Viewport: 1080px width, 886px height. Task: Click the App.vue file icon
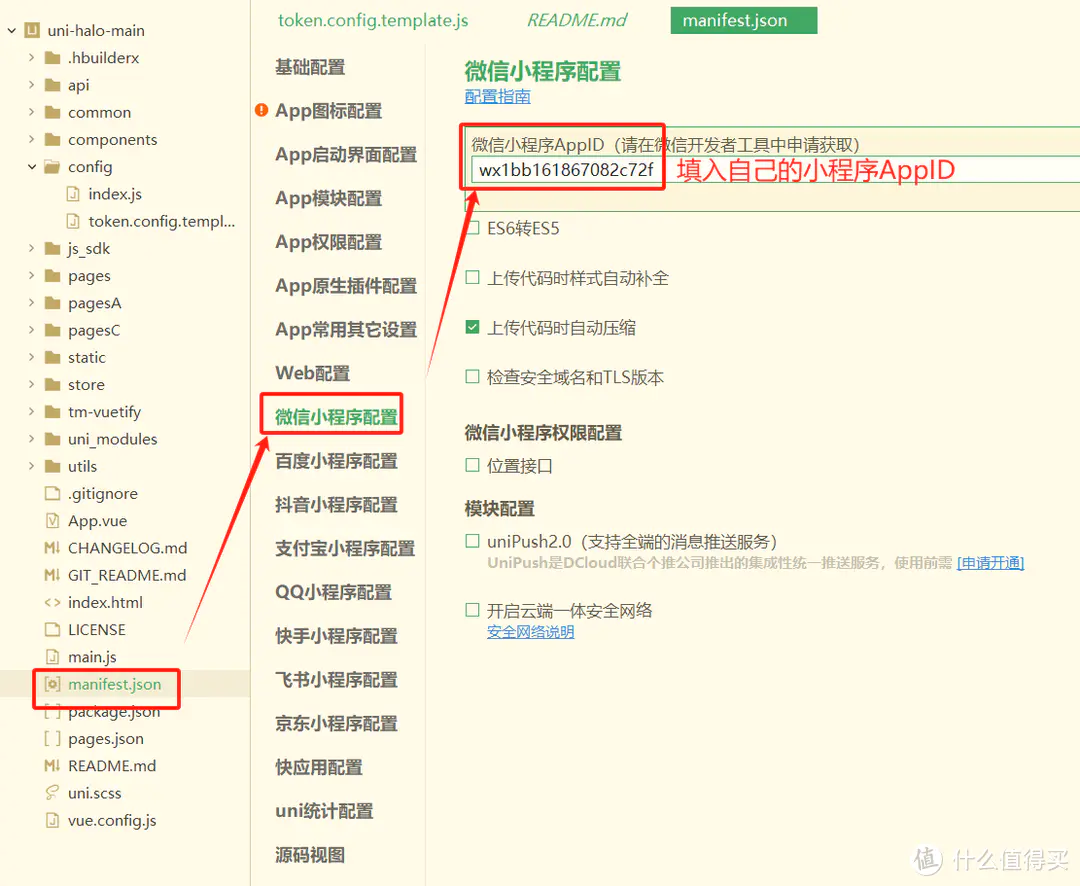[52, 521]
